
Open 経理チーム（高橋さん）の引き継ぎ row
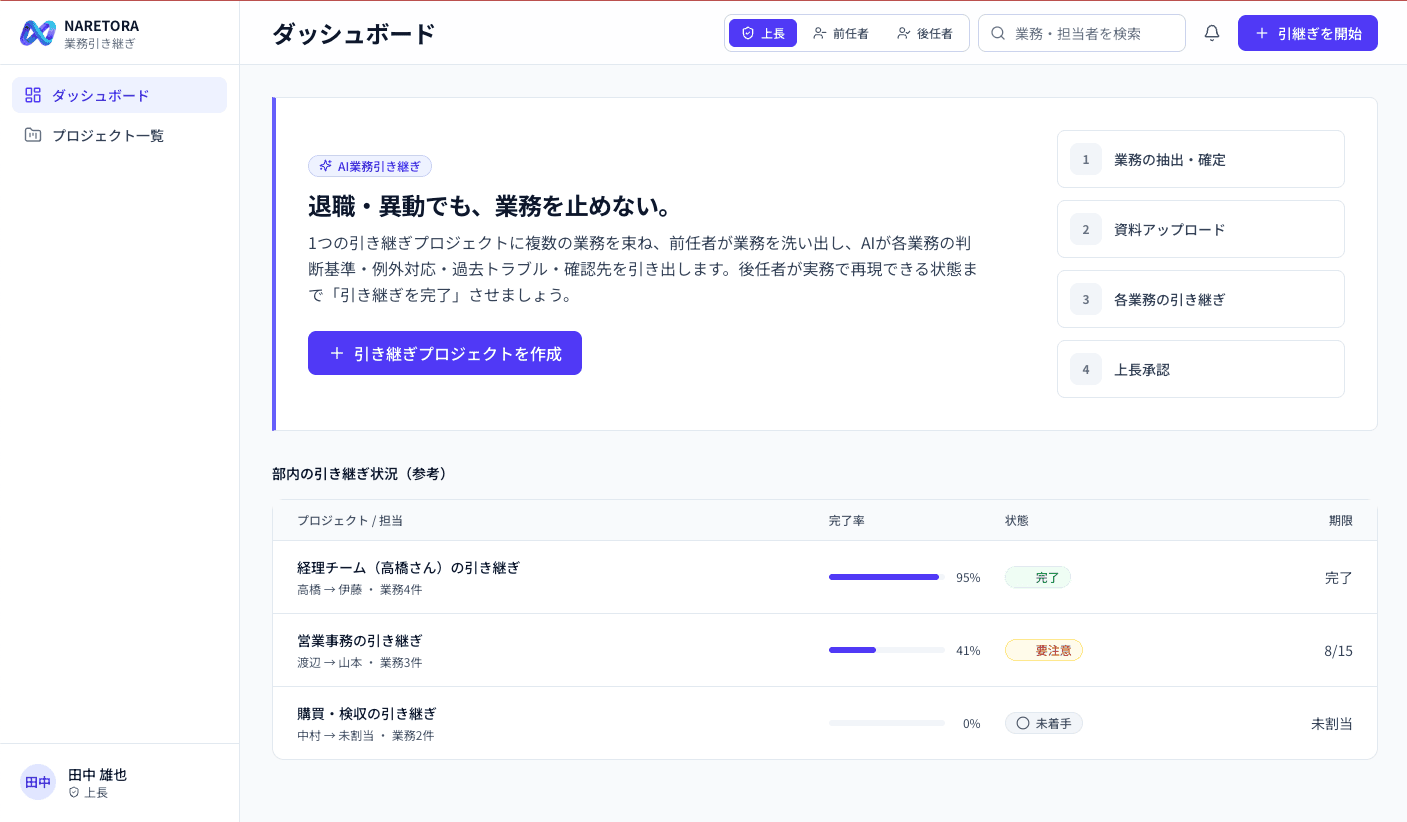(x=825, y=577)
